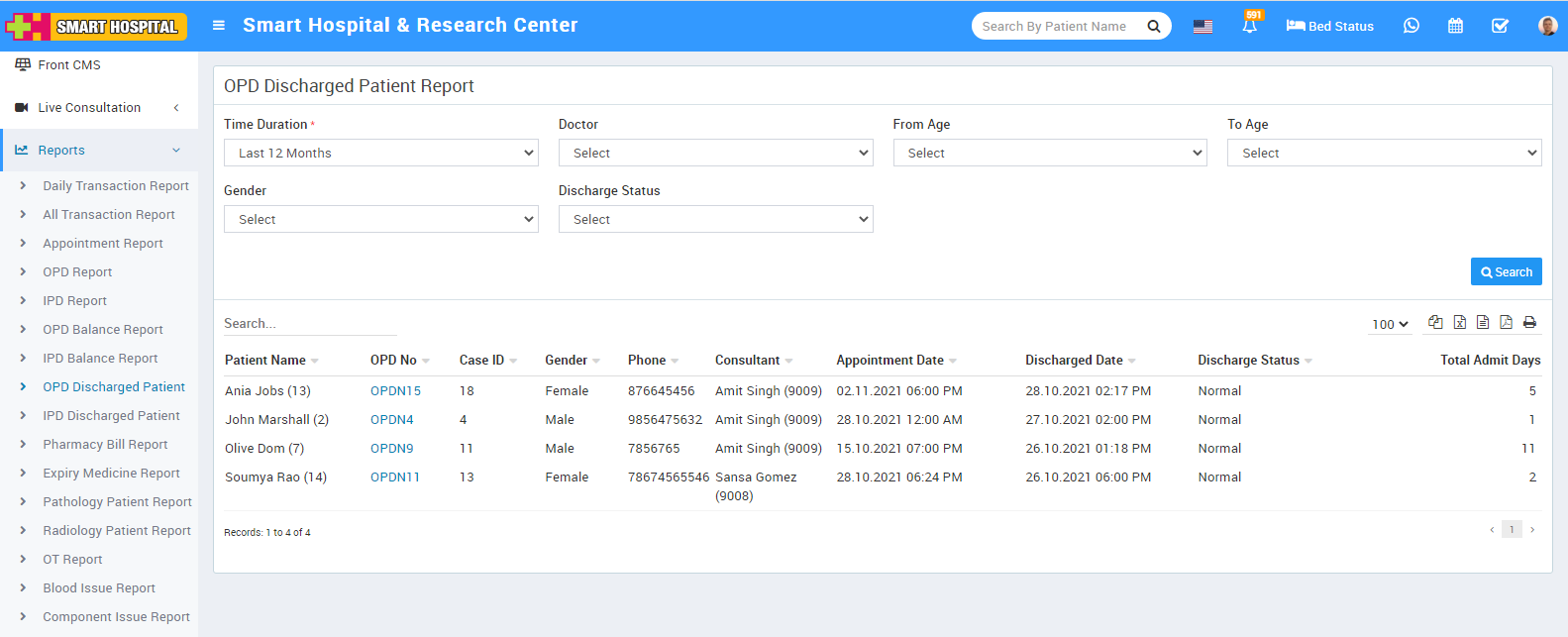Open All Transaction Report
1568x637 pixels.
tap(109, 215)
